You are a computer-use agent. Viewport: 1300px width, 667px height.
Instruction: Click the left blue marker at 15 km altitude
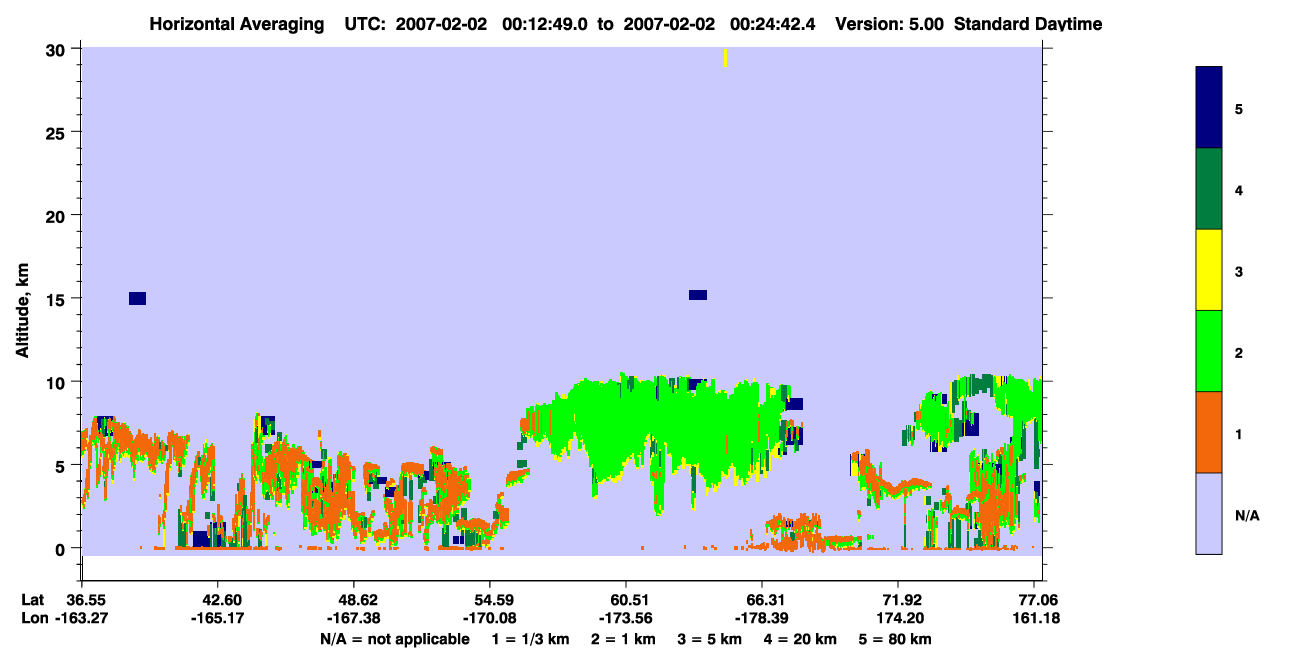click(x=138, y=298)
